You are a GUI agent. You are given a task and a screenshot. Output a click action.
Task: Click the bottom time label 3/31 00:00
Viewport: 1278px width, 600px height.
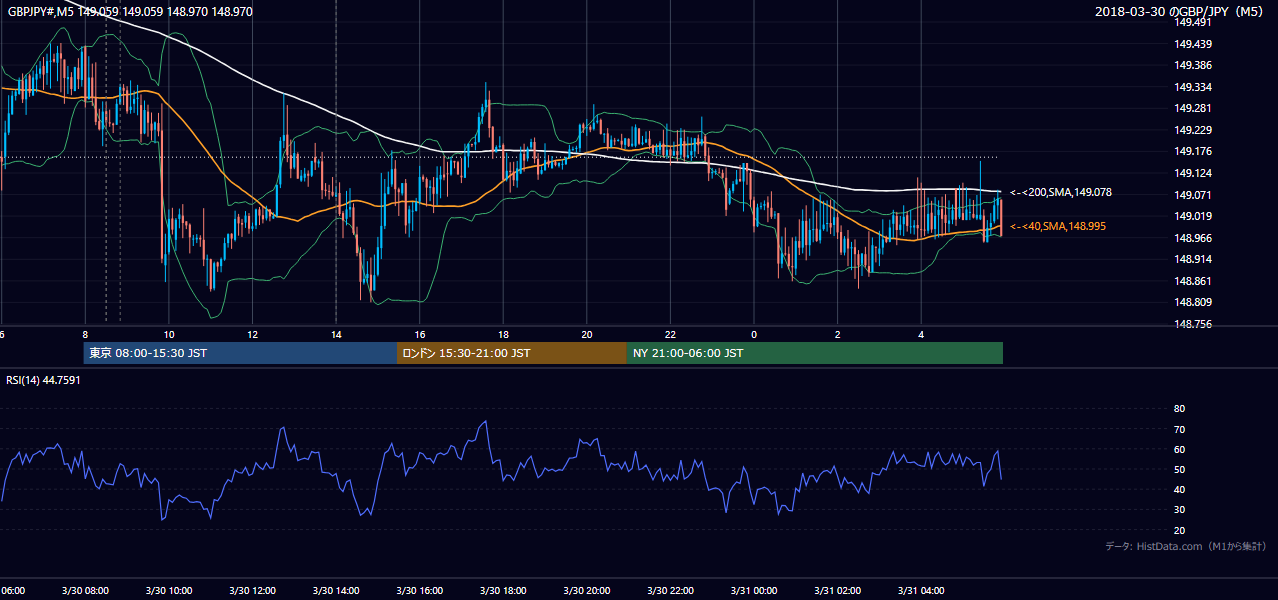click(x=754, y=591)
